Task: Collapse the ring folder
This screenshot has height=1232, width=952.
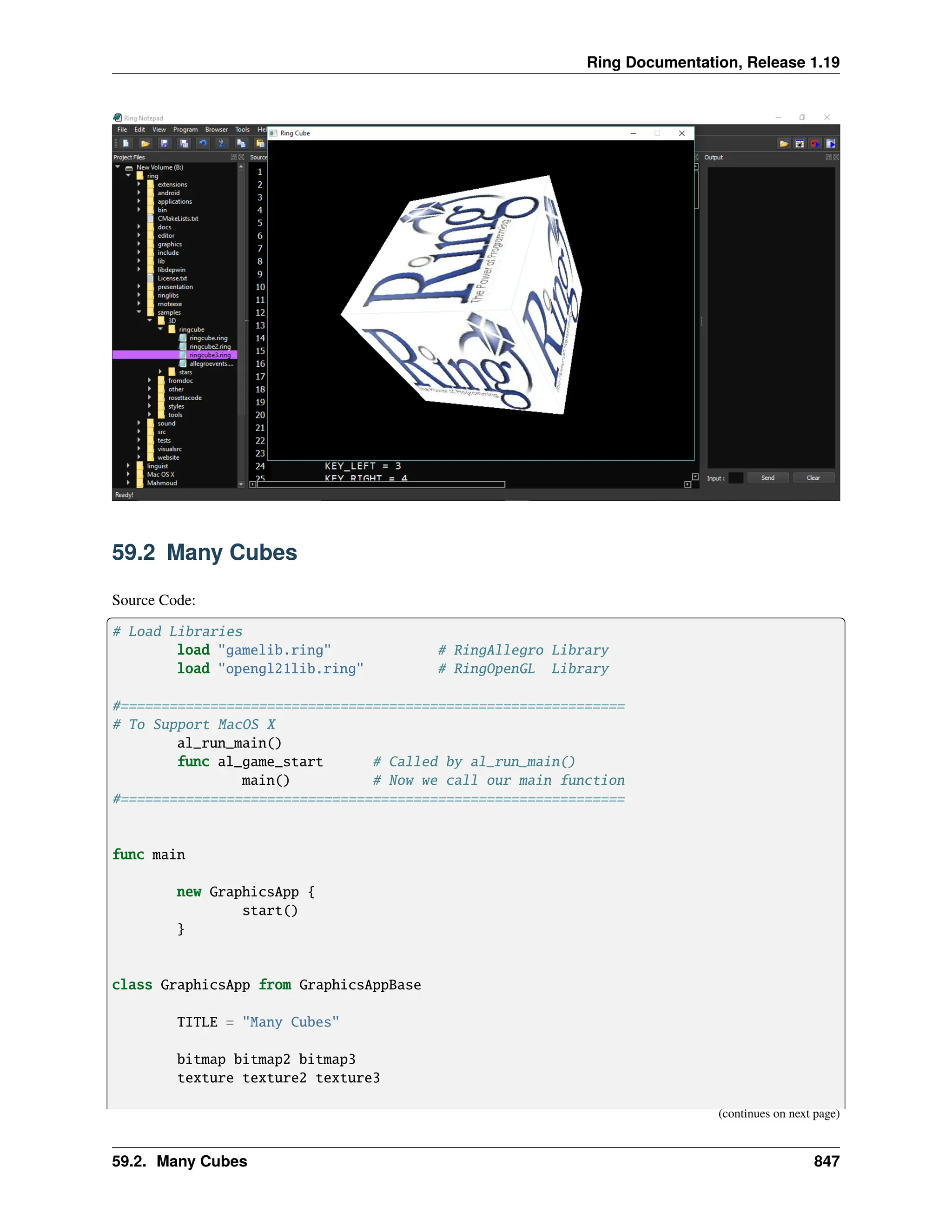Action: click(128, 175)
